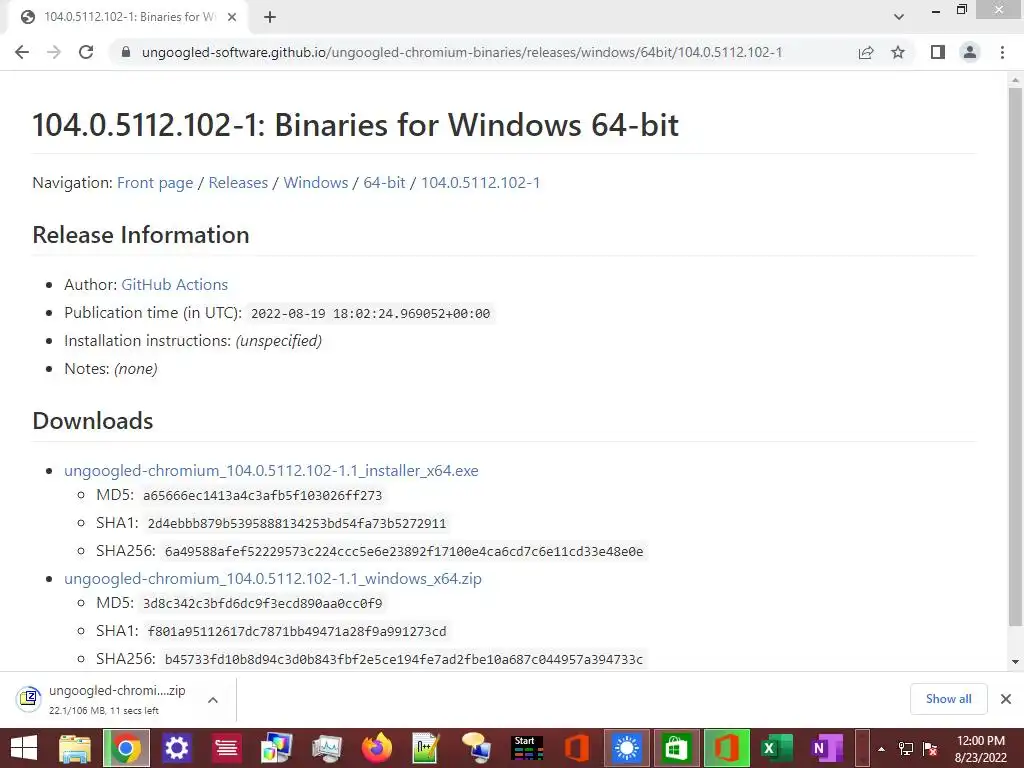The image size is (1024, 768).
Task: Open the GitHub Actions author link
Action: [174, 285]
